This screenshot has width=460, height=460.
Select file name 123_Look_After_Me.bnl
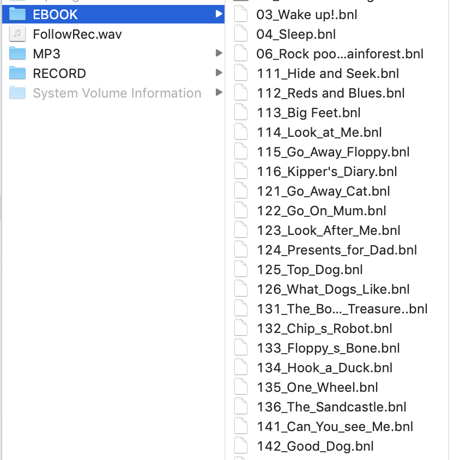328,231
